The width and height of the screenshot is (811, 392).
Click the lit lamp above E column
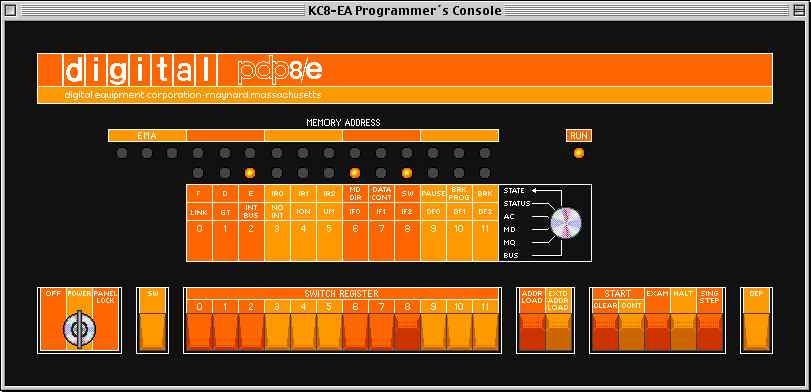point(250,173)
